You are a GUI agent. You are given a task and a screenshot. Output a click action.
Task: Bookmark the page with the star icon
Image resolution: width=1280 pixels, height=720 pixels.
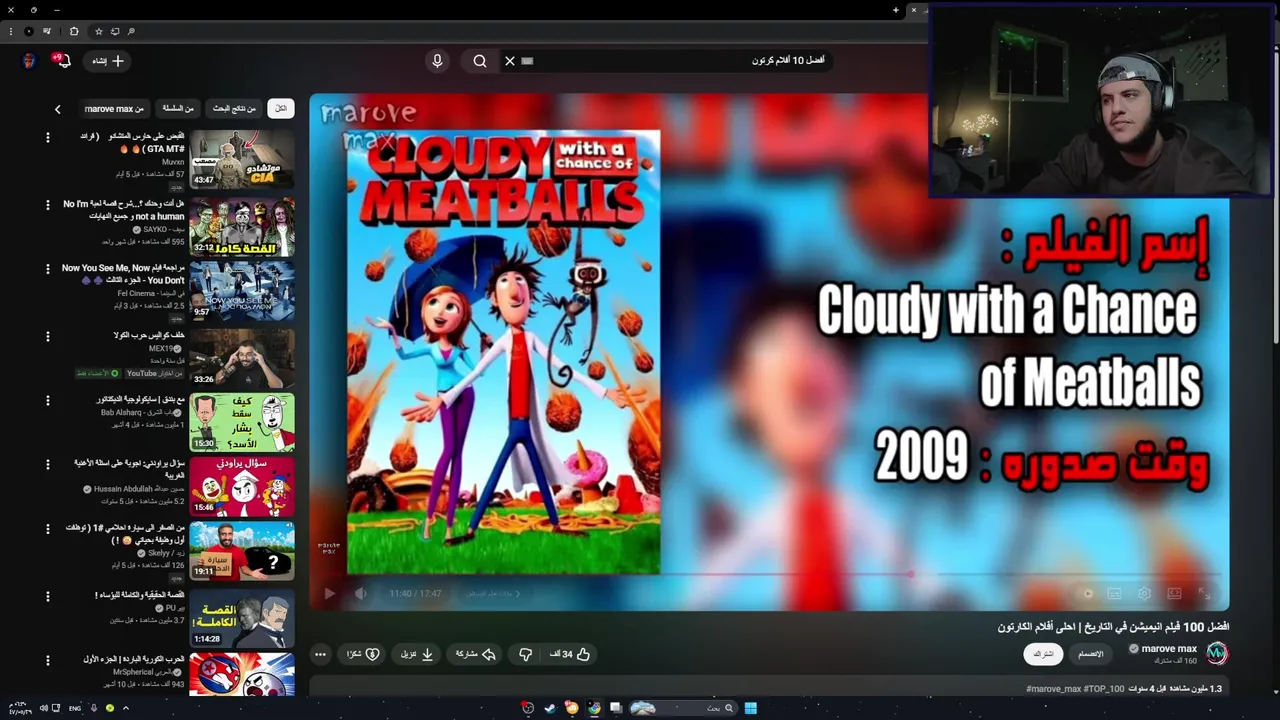pos(98,31)
